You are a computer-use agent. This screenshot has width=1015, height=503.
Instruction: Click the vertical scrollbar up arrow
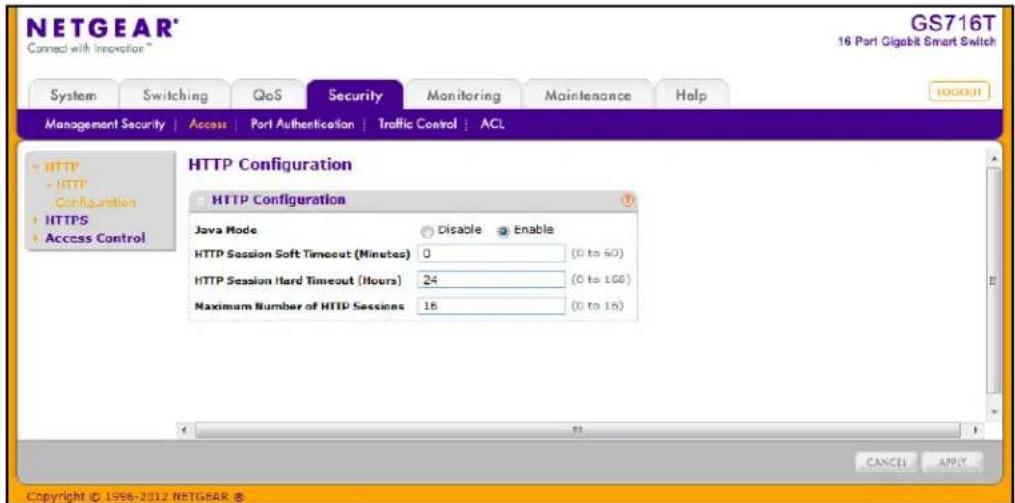(995, 159)
